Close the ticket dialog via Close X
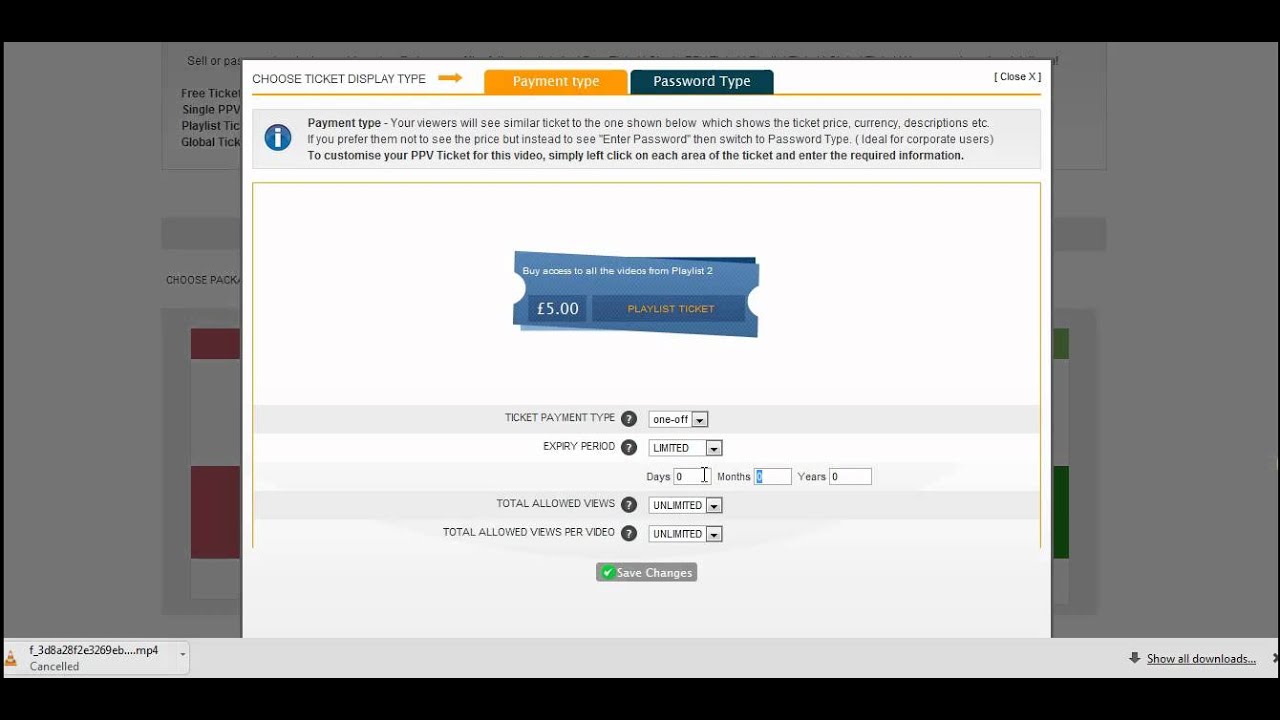Screen dimensions: 1280x720 pyautogui.click(x=1017, y=77)
